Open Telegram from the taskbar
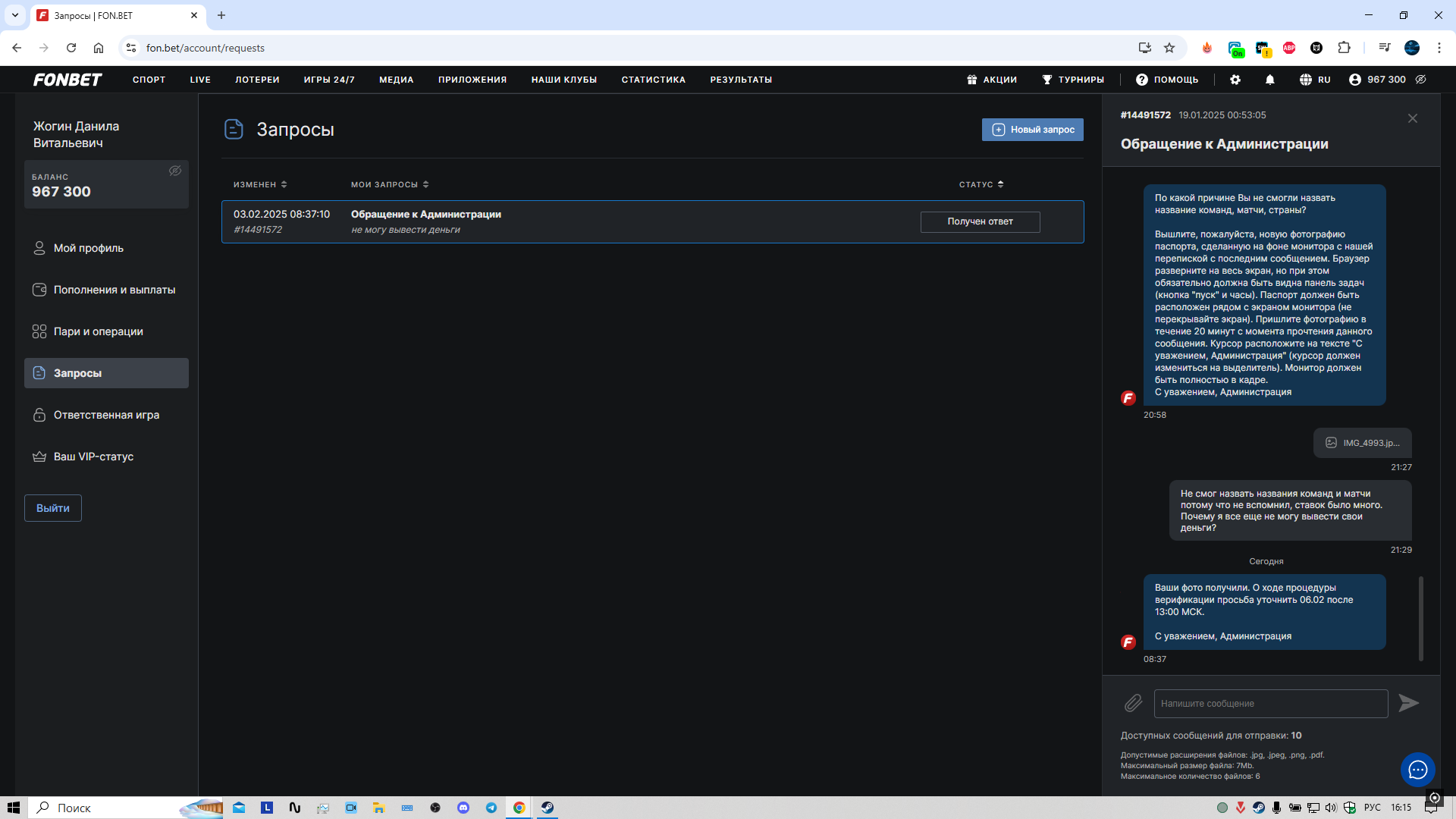The image size is (1456, 819). coord(491,808)
